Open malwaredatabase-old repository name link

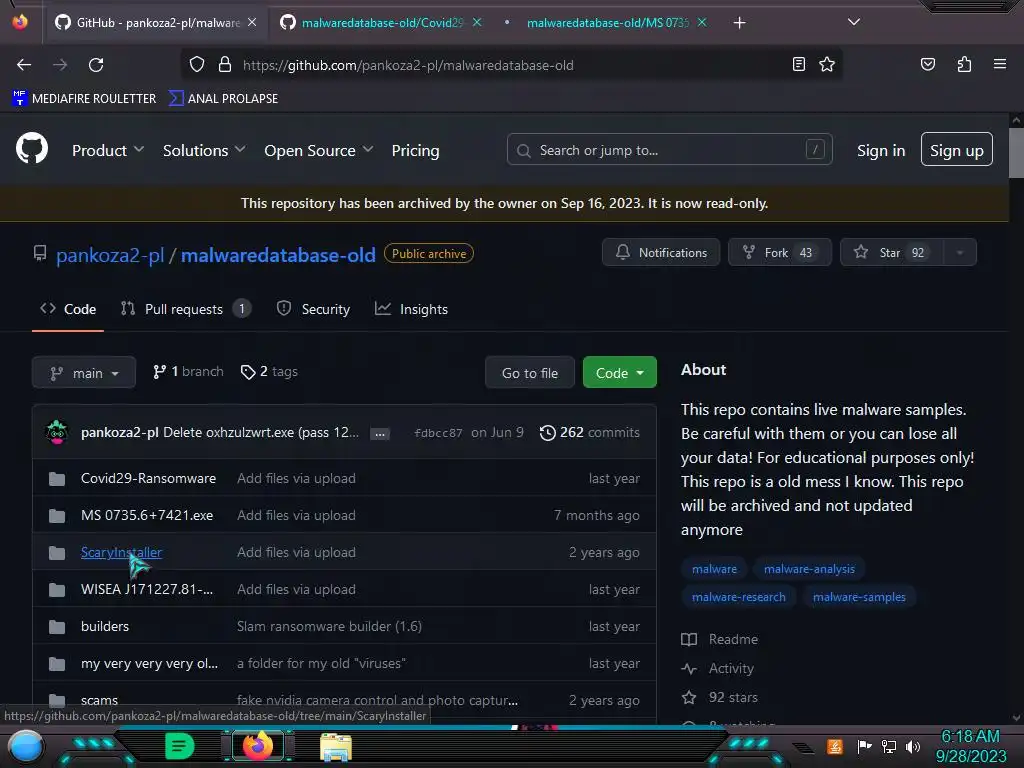pos(278,255)
